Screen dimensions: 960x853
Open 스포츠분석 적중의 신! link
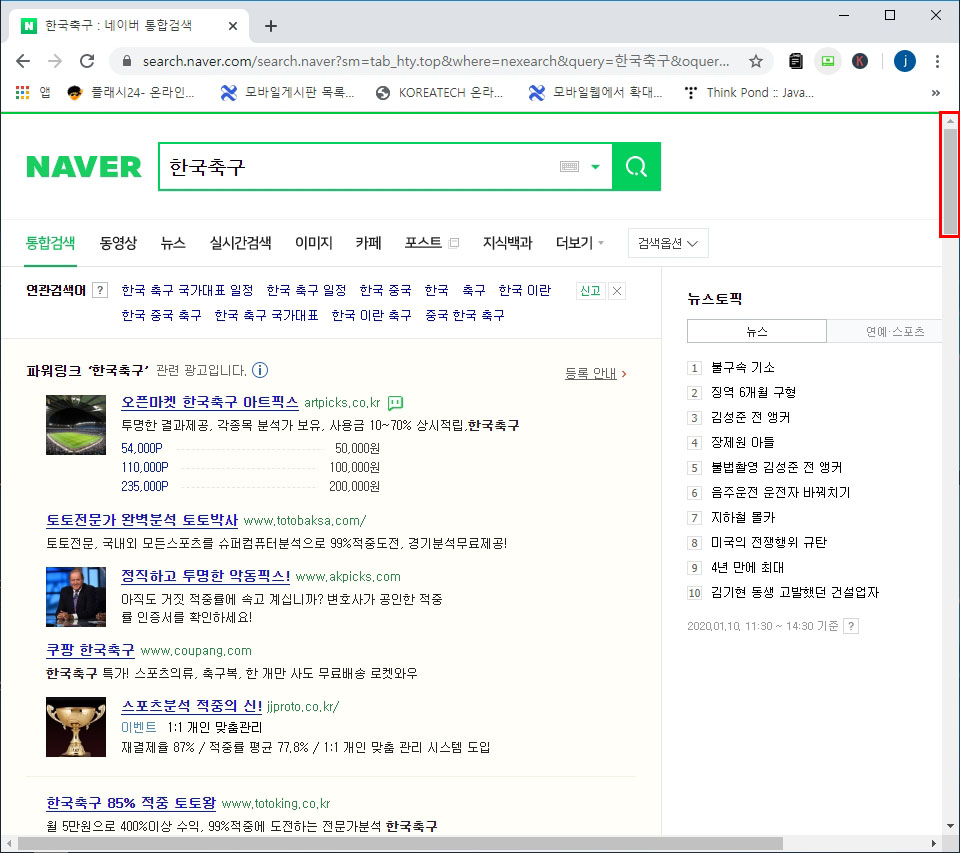coord(192,706)
